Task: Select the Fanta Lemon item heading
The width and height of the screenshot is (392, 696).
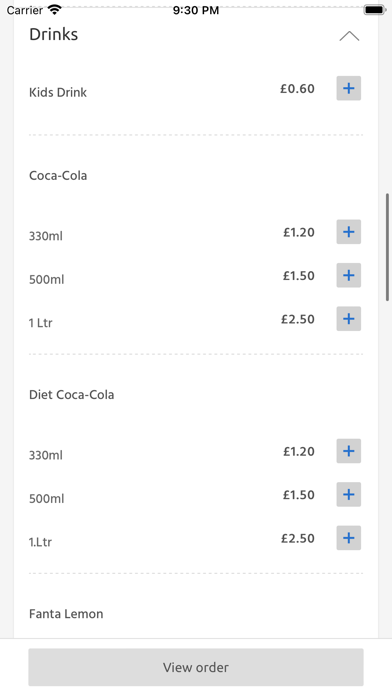Action: coord(66,614)
